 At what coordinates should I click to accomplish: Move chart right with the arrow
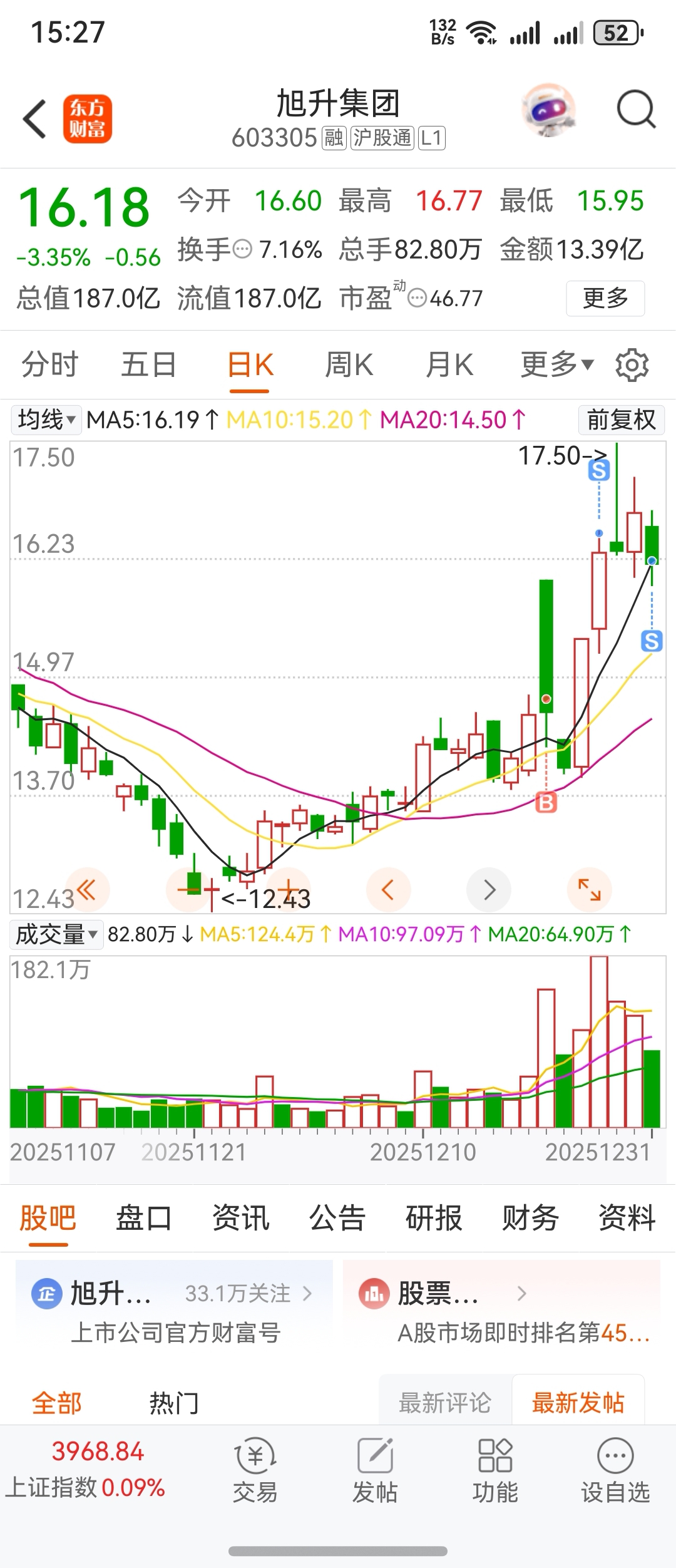489,889
